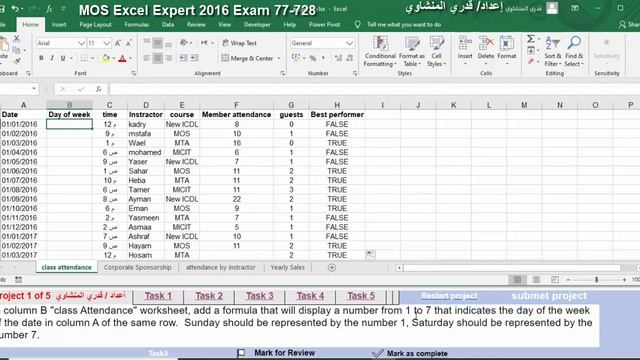Add a new sheet with plus icon
640x360 pixels.
click(x=332, y=268)
